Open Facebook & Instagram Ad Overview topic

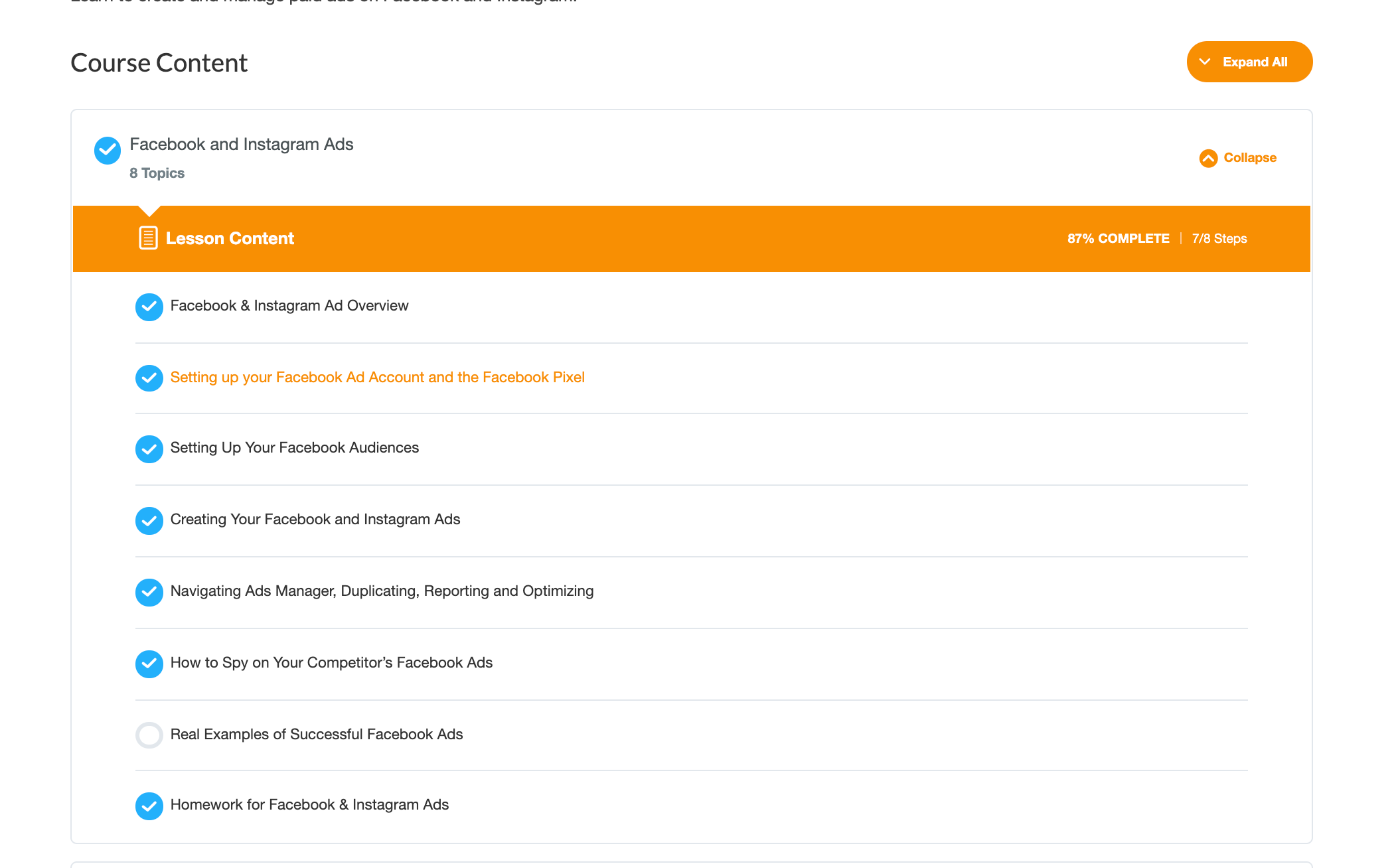(289, 306)
